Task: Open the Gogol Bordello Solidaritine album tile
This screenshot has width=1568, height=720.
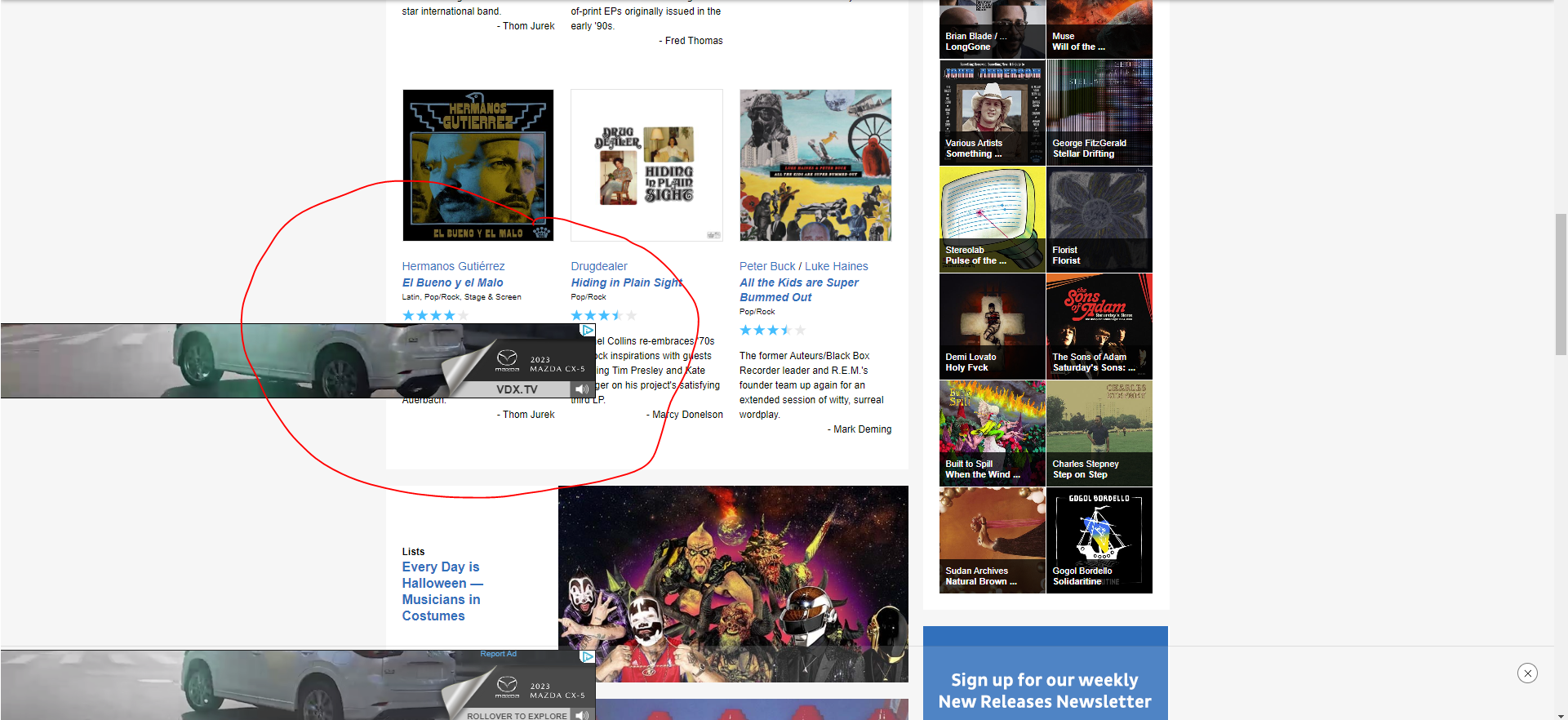Action: (1099, 540)
